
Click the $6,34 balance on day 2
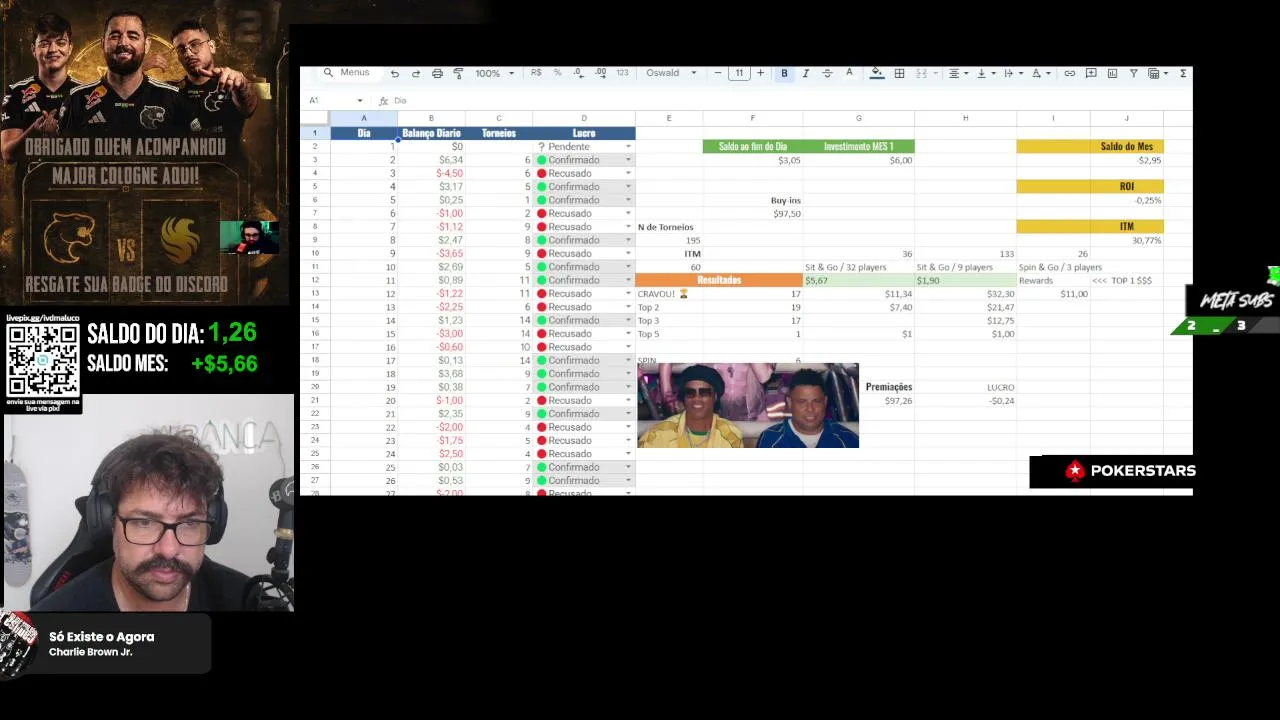[x=450, y=160]
